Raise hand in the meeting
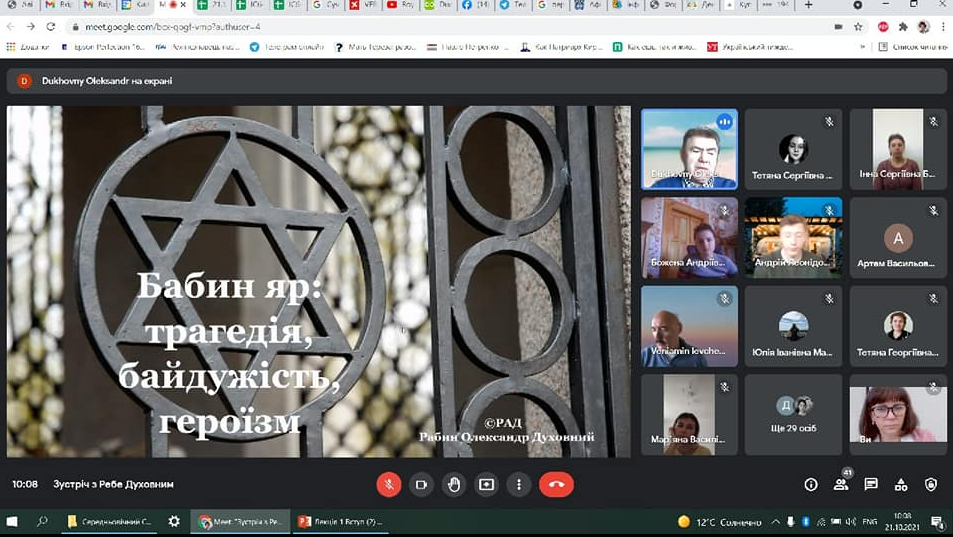Screen dimensions: 953x537 point(454,484)
